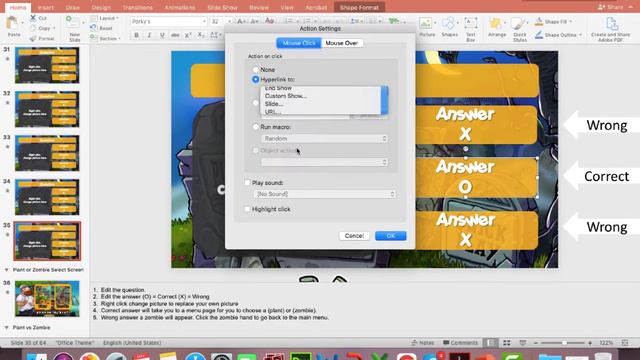The height and width of the screenshot is (360, 640).
Task: Click the zoom in plus button
Action: click(x=590, y=343)
